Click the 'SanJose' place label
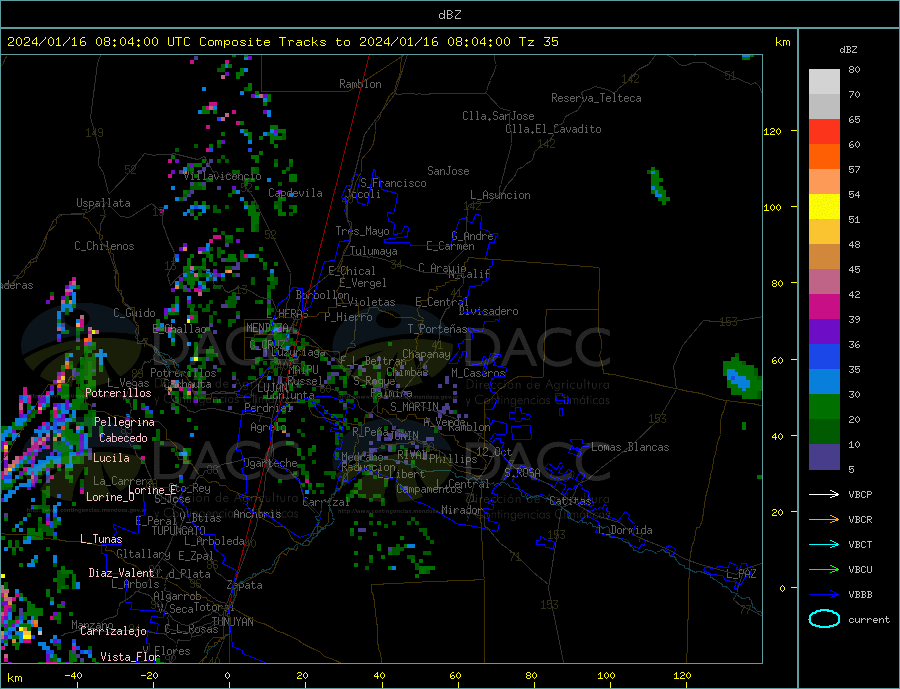This screenshot has width=900, height=689. tap(448, 171)
